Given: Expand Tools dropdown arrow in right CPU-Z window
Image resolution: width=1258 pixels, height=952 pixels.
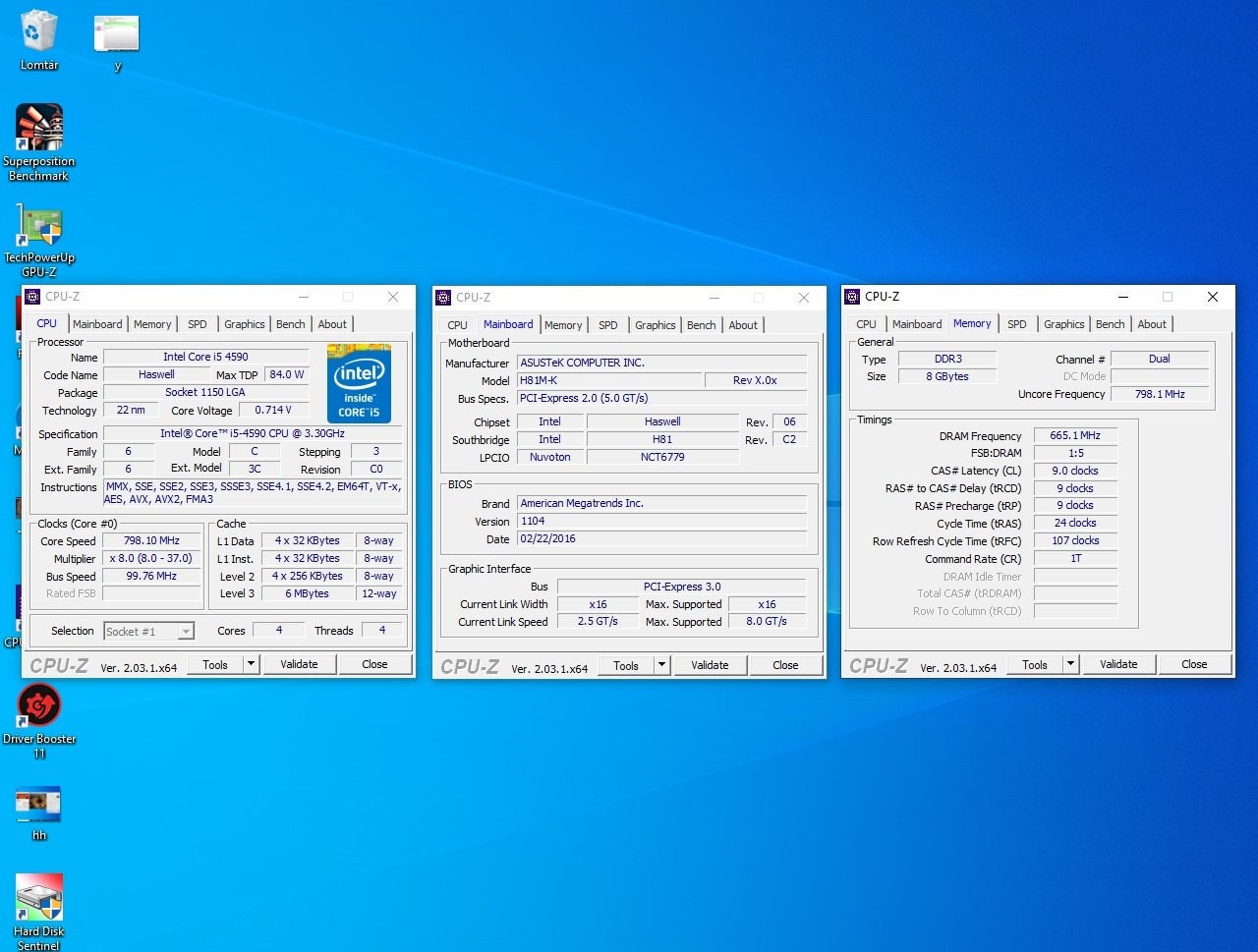Looking at the screenshot, I should (1070, 664).
